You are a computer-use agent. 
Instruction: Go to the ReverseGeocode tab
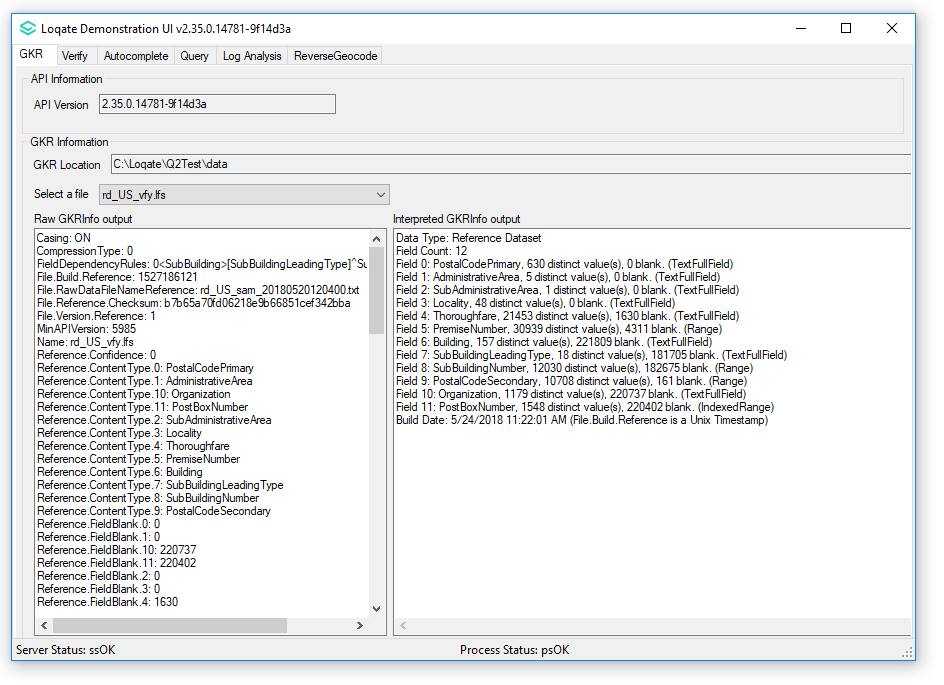(335, 56)
